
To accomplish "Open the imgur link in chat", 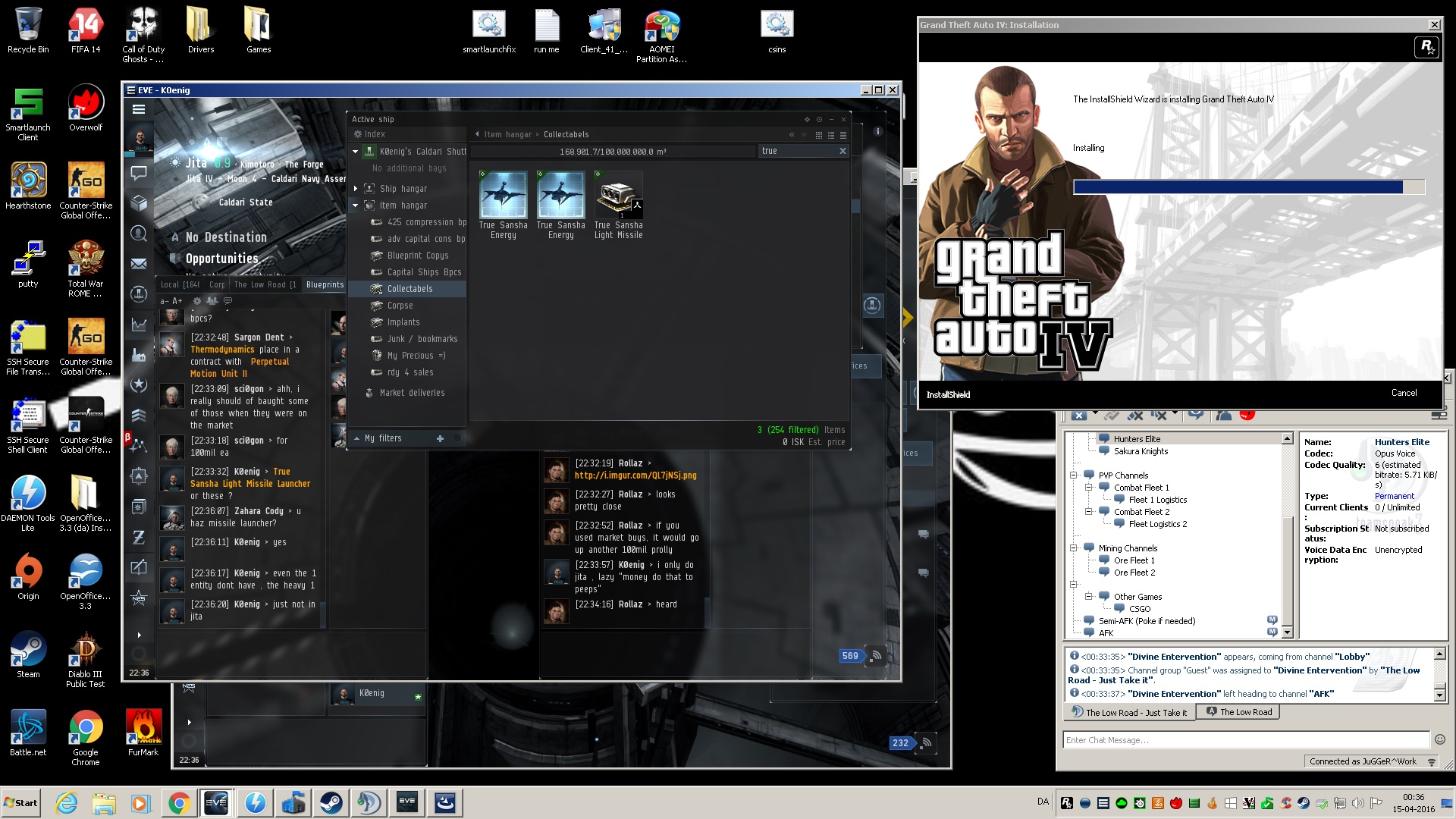I will (635, 475).
